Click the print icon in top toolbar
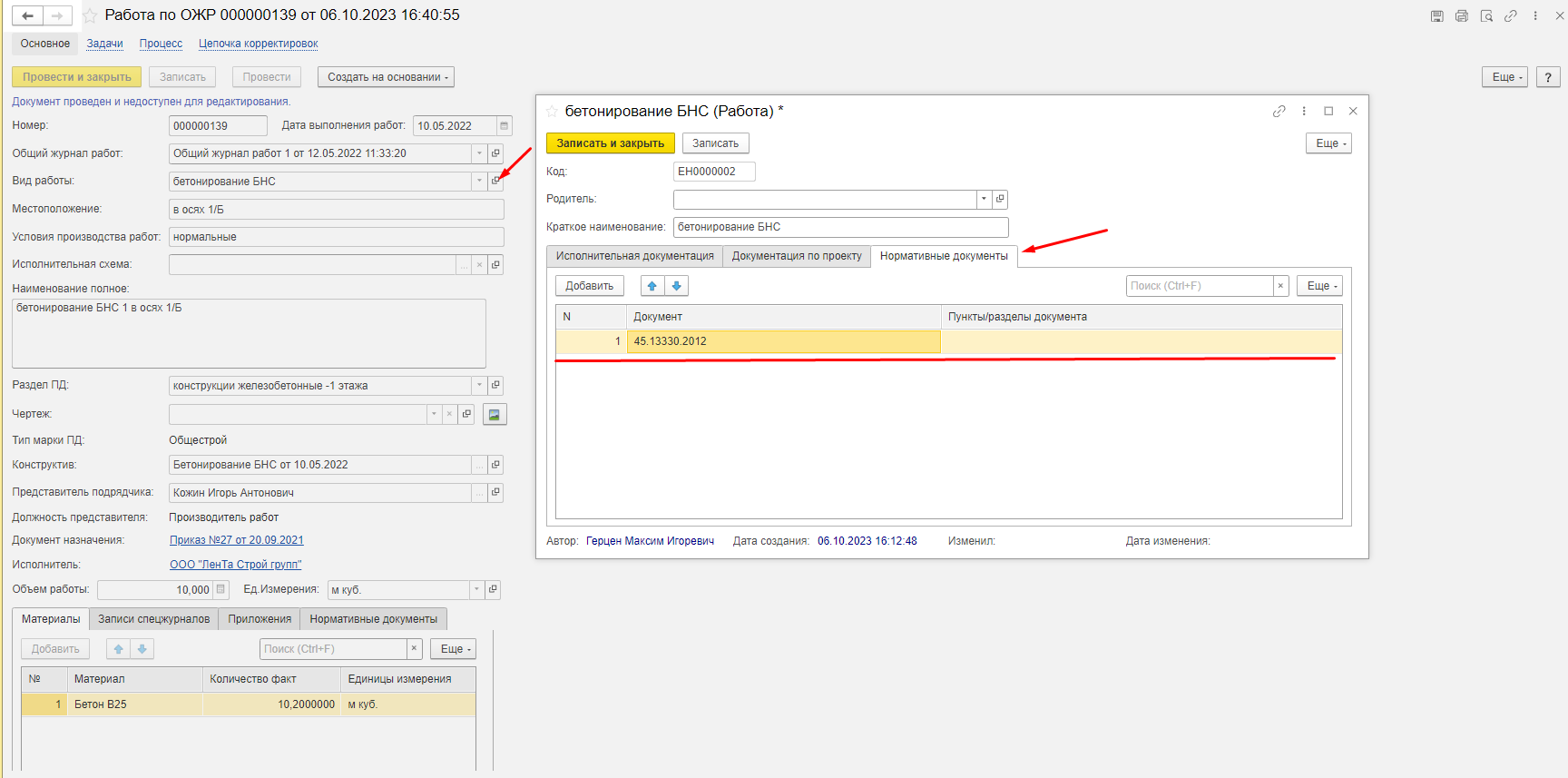Viewport: 1568px width, 778px height. [1462, 15]
